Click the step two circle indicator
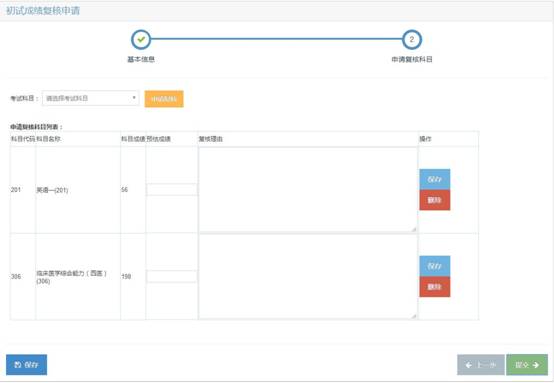This screenshot has width=554, height=383. tap(412, 40)
